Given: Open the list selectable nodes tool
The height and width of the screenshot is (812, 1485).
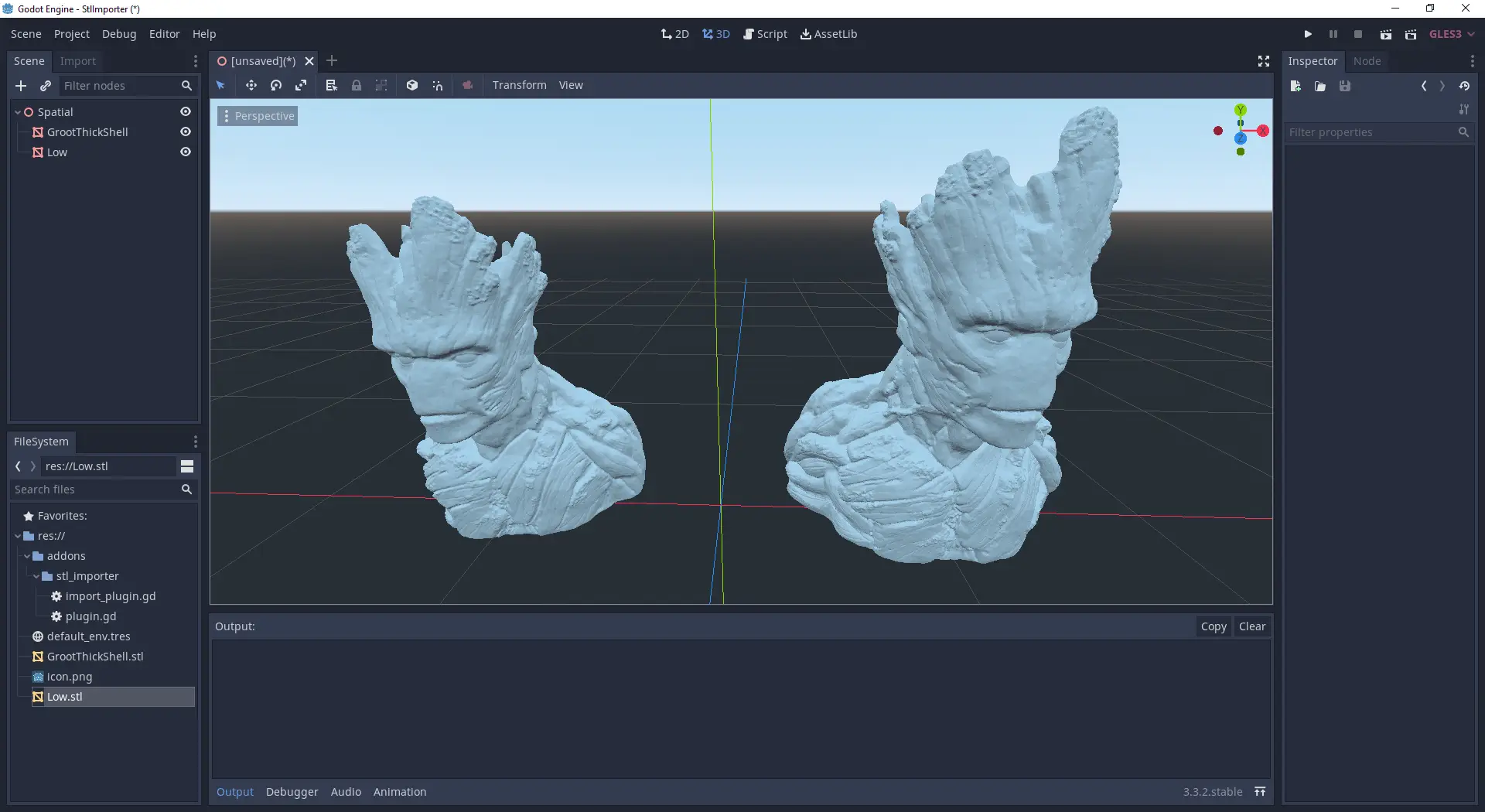Looking at the screenshot, I should (x=332, y=85).
